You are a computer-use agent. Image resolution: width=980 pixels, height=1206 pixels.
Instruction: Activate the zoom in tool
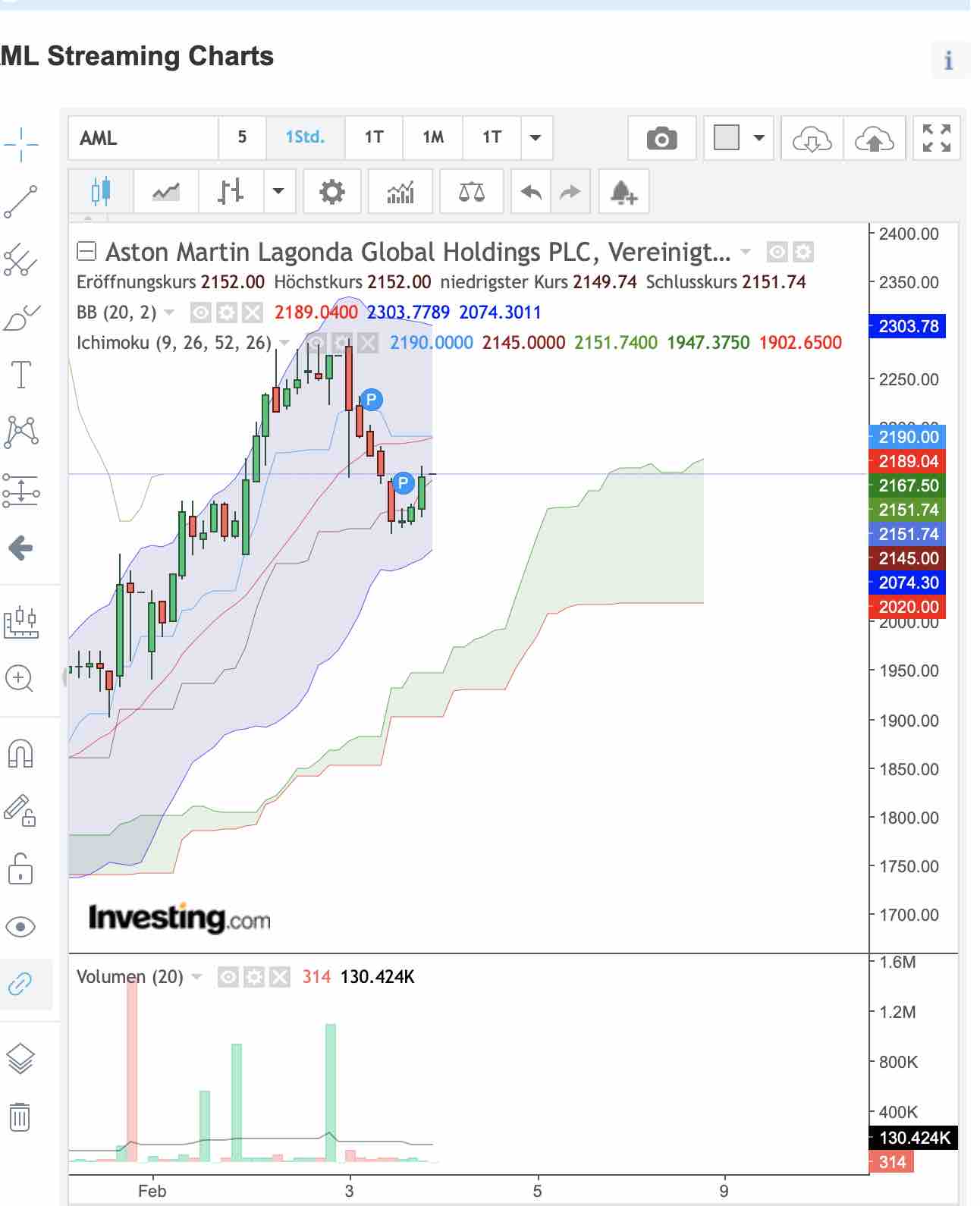[20, 679]
